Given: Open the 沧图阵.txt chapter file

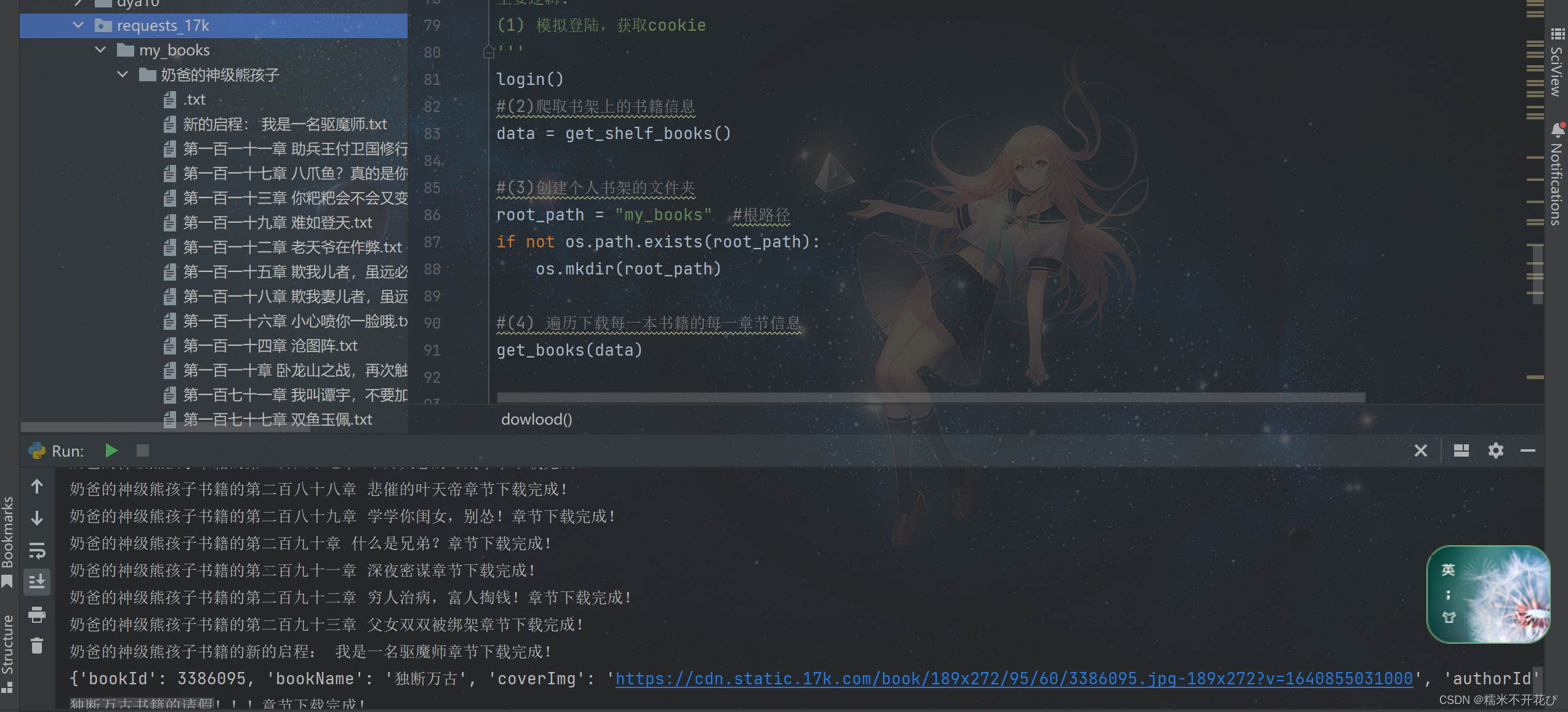Looking at the screenshot, I should coord(270,346).
